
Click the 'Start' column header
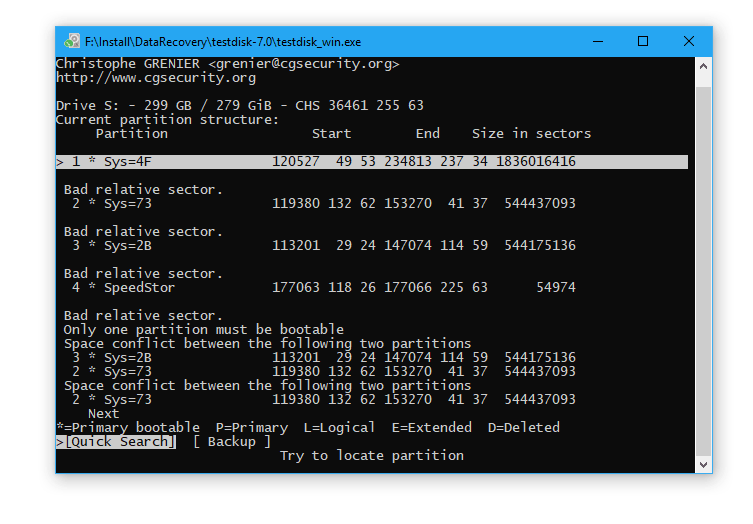(x=331, y=134)
